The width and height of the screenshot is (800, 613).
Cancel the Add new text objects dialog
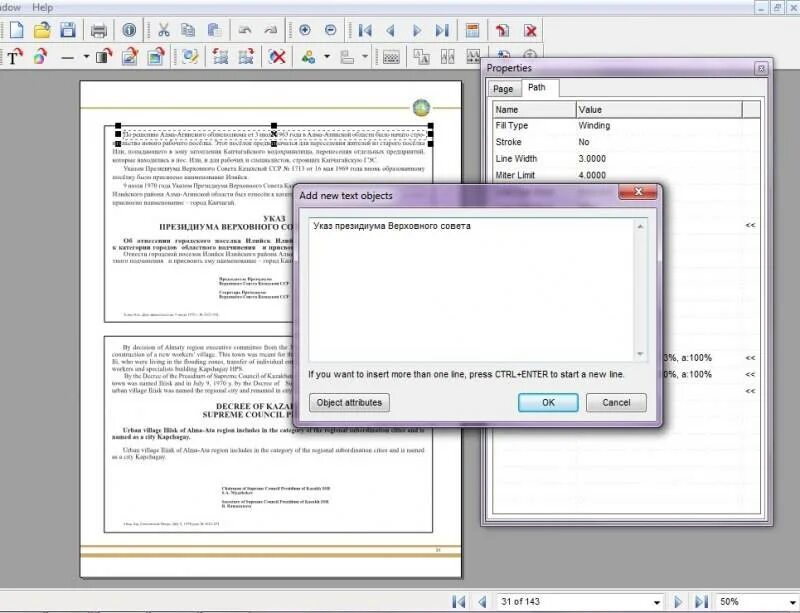pos(616,403)
